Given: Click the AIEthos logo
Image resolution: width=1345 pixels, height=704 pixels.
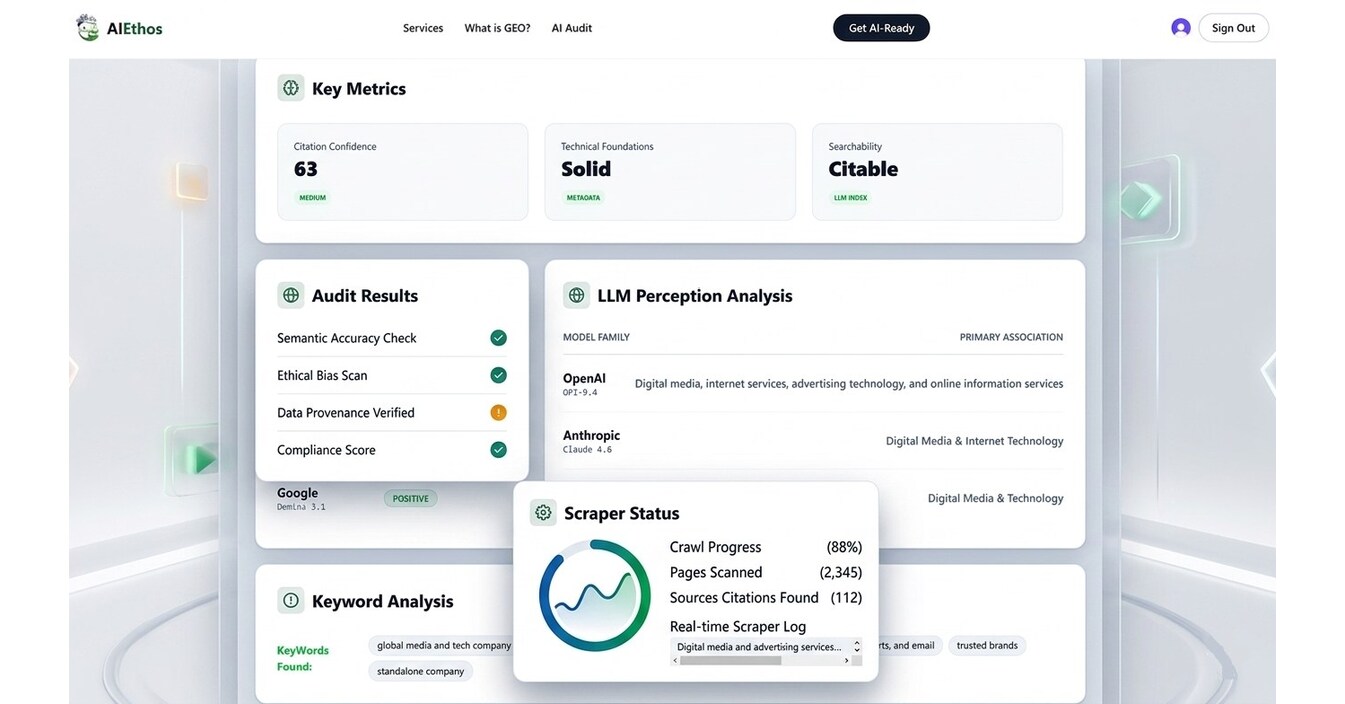Looking at the screenshot, I should (119, 28).
